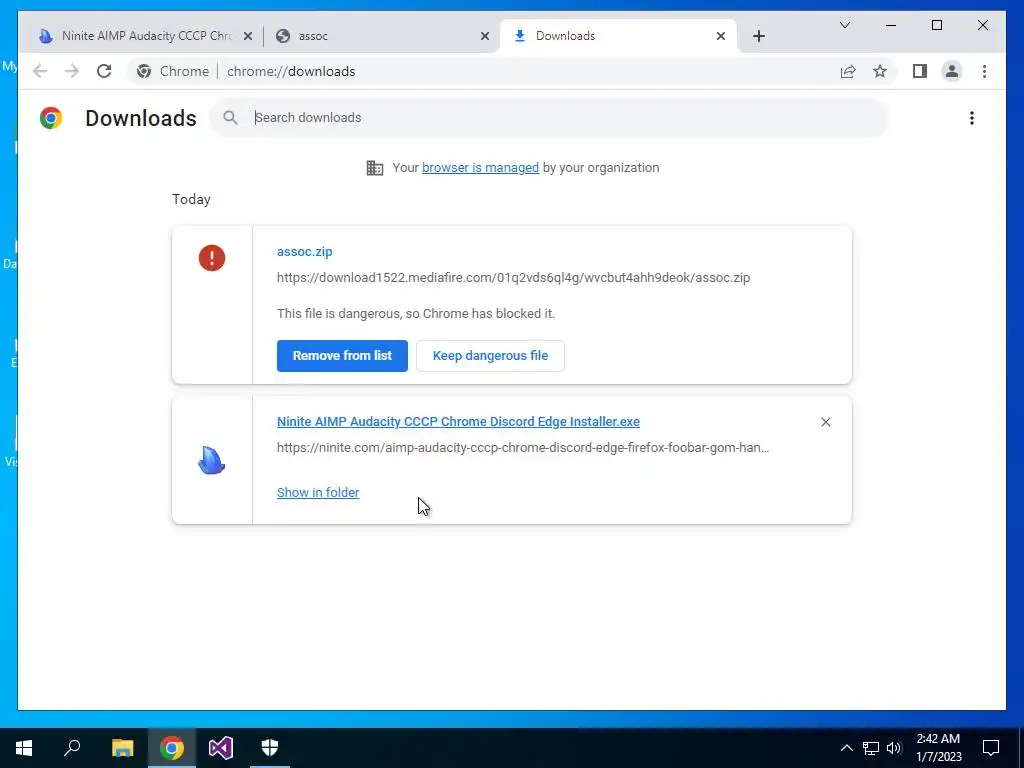This screenshot has height=768, width=1024.
Task: Open File Explorer from taskbar
Action: coord(122,748)
